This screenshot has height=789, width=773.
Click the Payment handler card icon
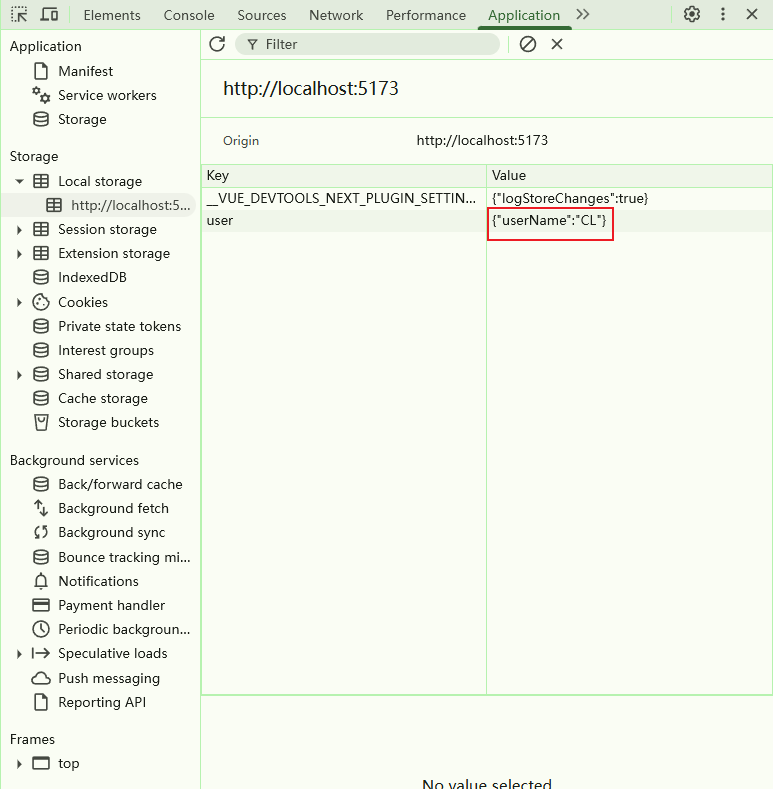(41, 605)
